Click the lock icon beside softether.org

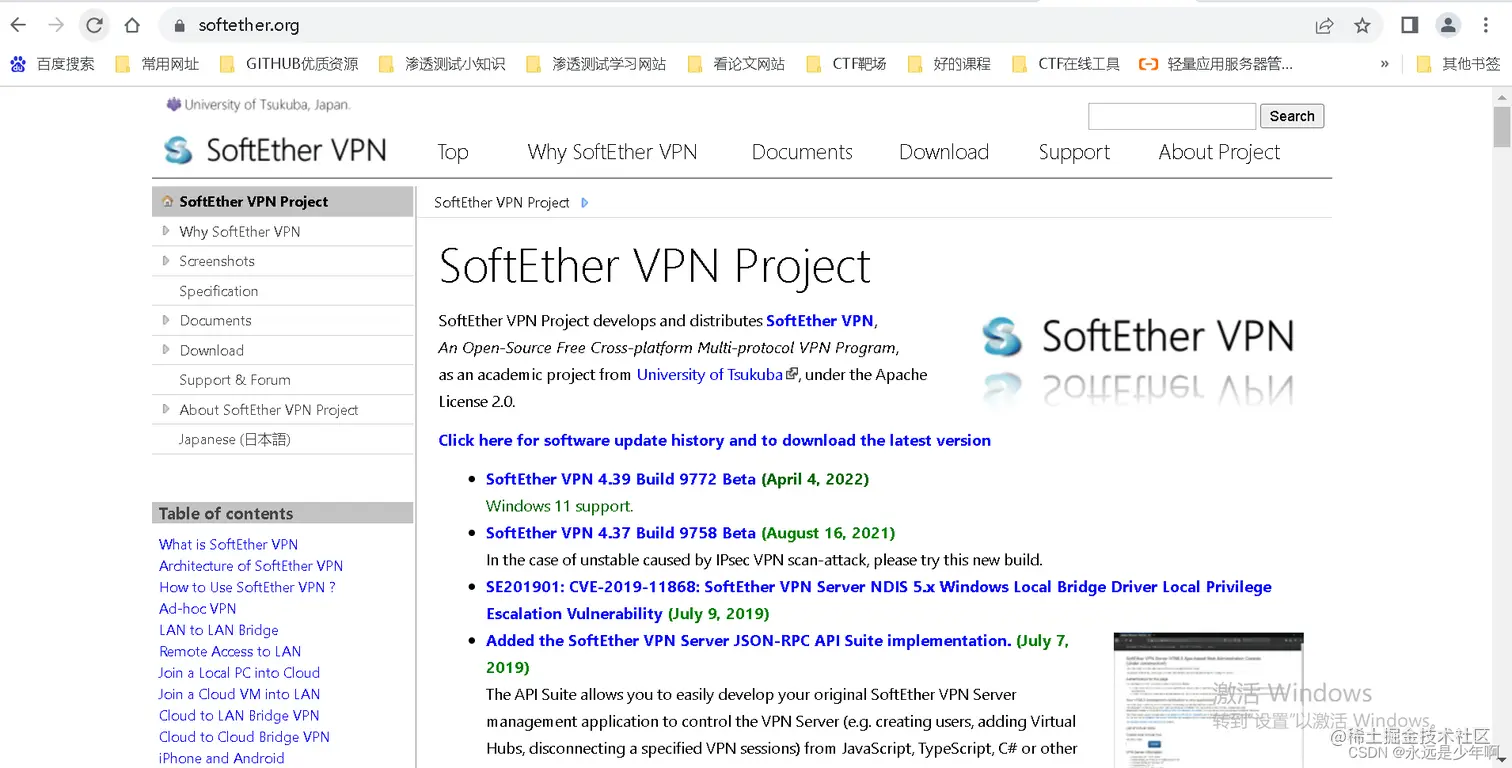[x=180, y=26]
